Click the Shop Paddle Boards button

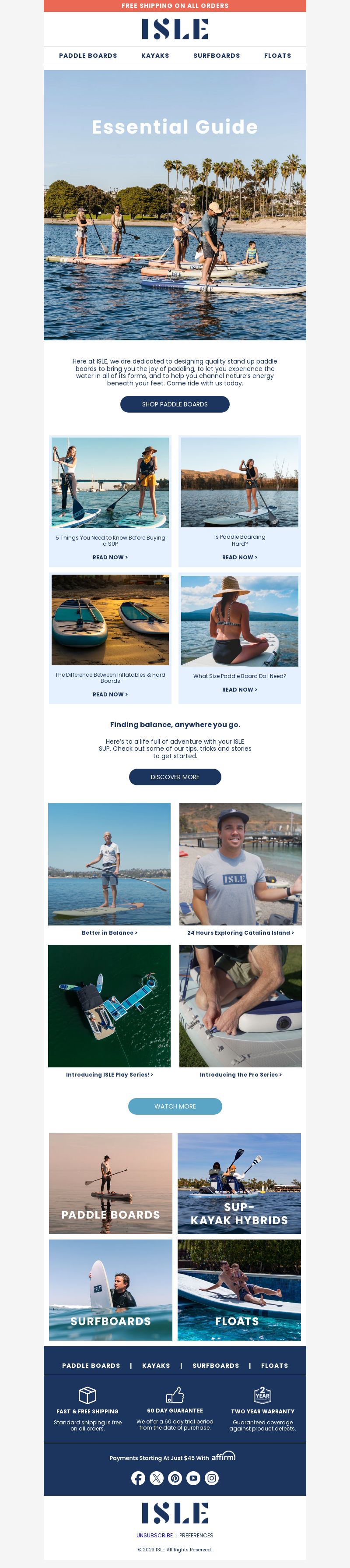175,404
